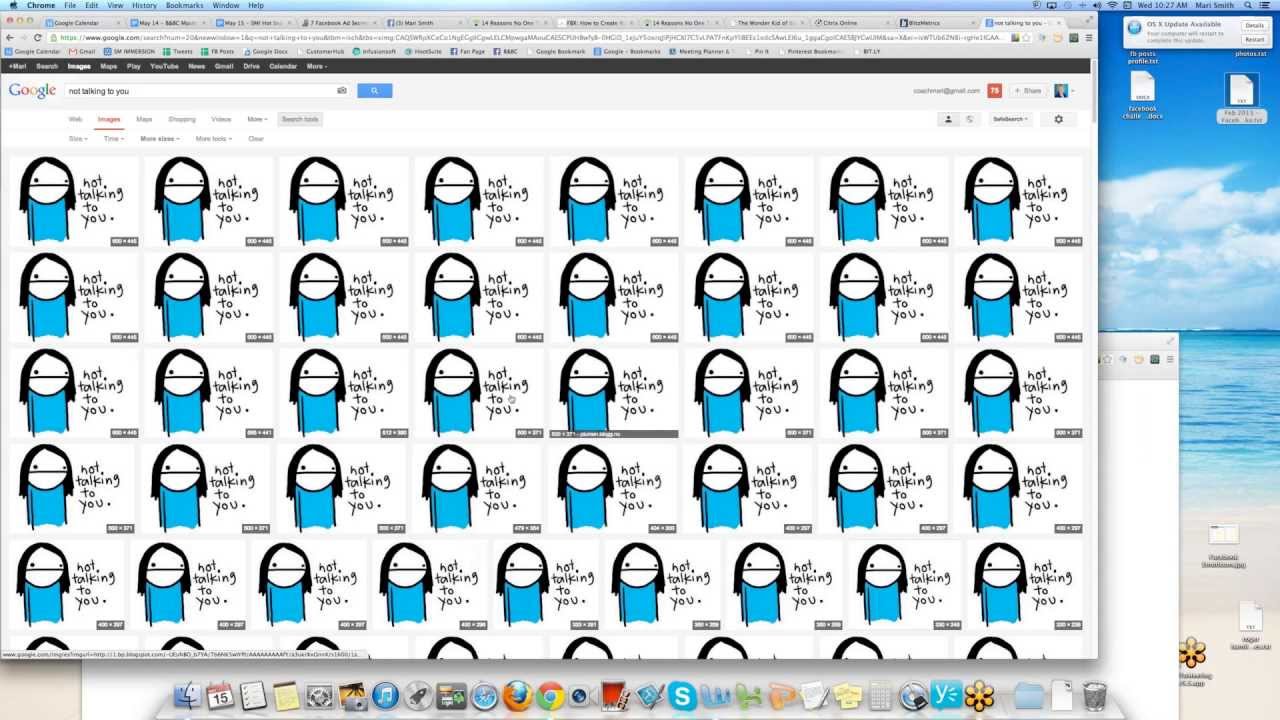Click the Google logo

coord(32,91)
